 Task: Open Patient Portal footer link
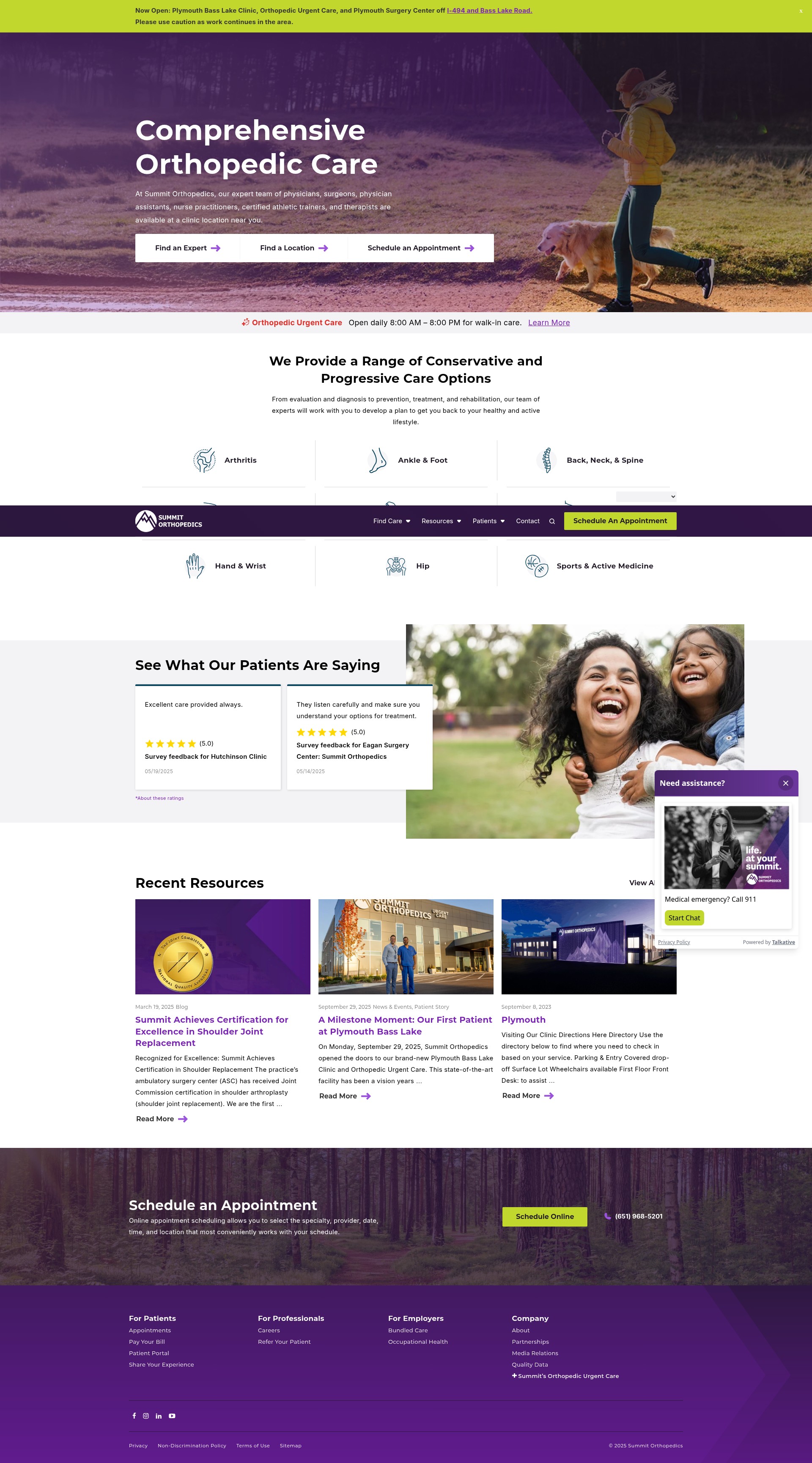tap(149, 1353)
